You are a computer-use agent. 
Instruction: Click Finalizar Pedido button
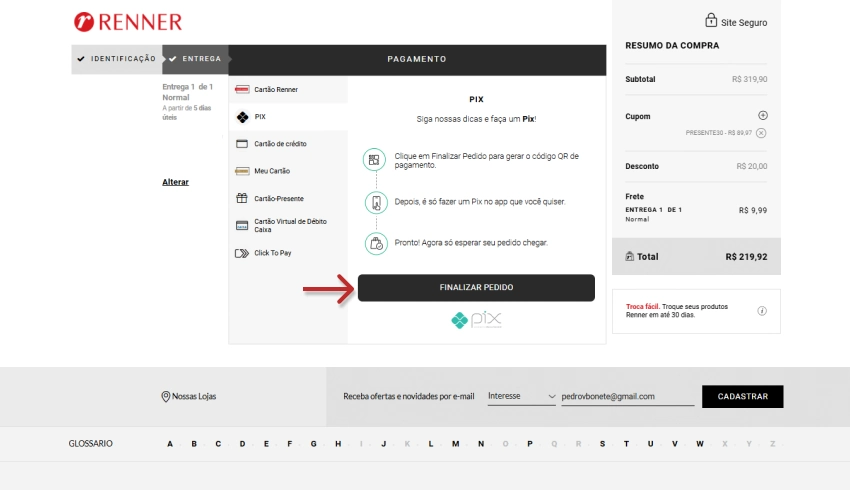tap(476, 288)
